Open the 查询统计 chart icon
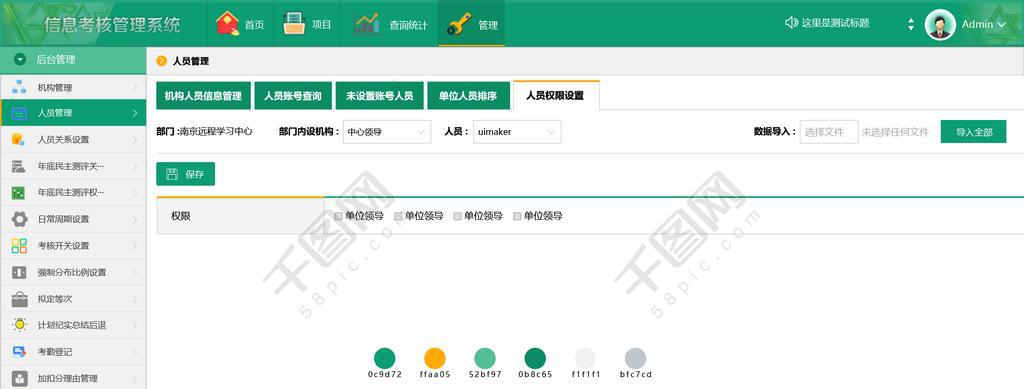This screenshot has width=1024, height=389. 367,24
